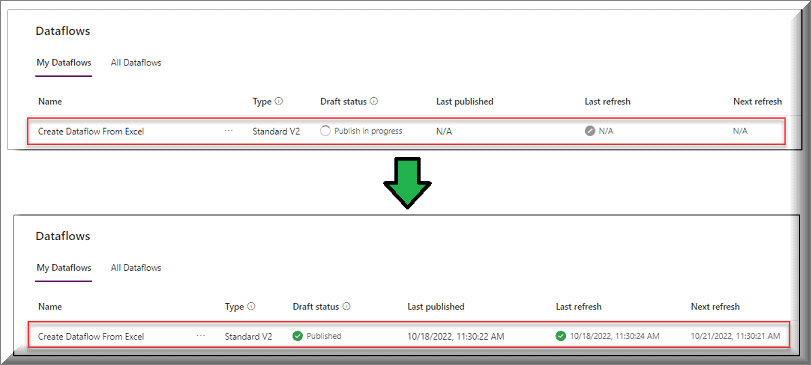Screen dimensions: 811x365
Task: Click the green Published checkmark icon
Action: pyautogui.click(x=297, y=336)
